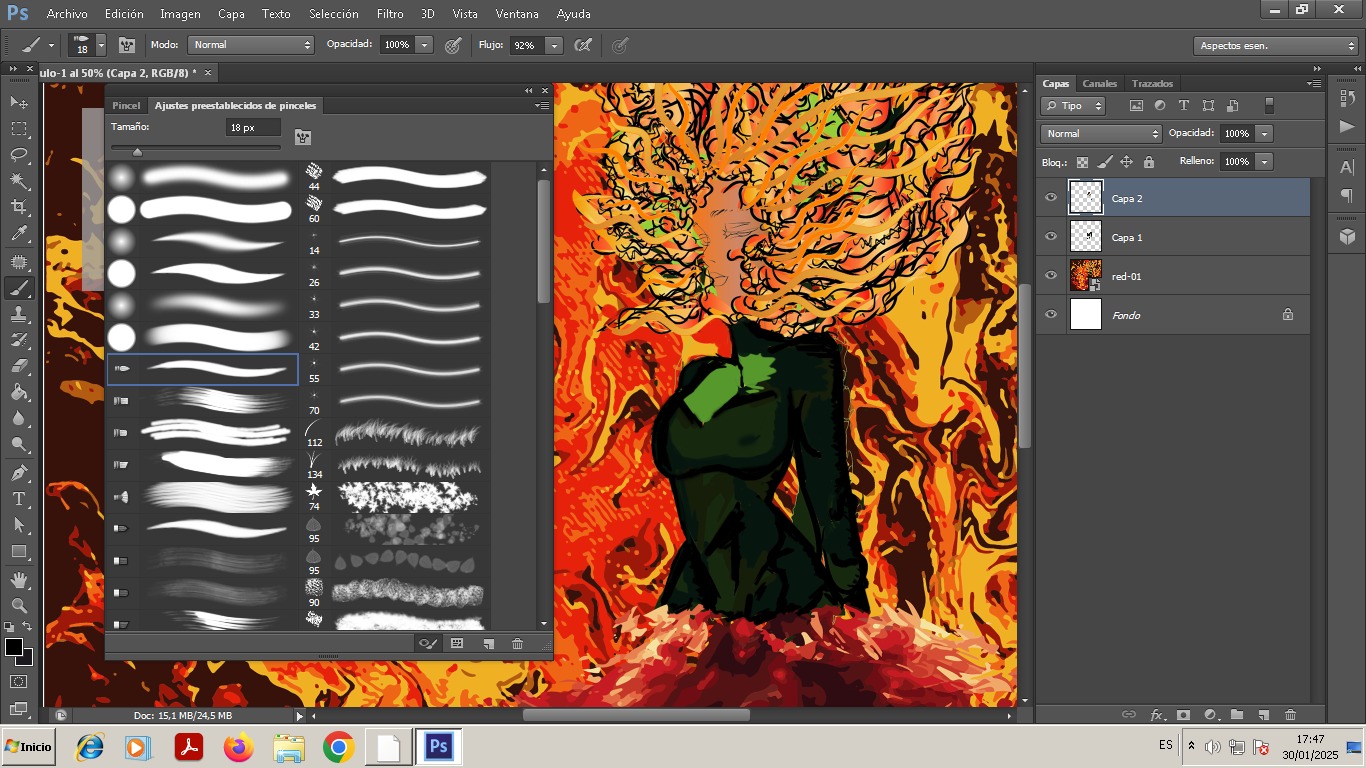
Task: Open the Imagen menu
Action: click(x=180, y=14)
